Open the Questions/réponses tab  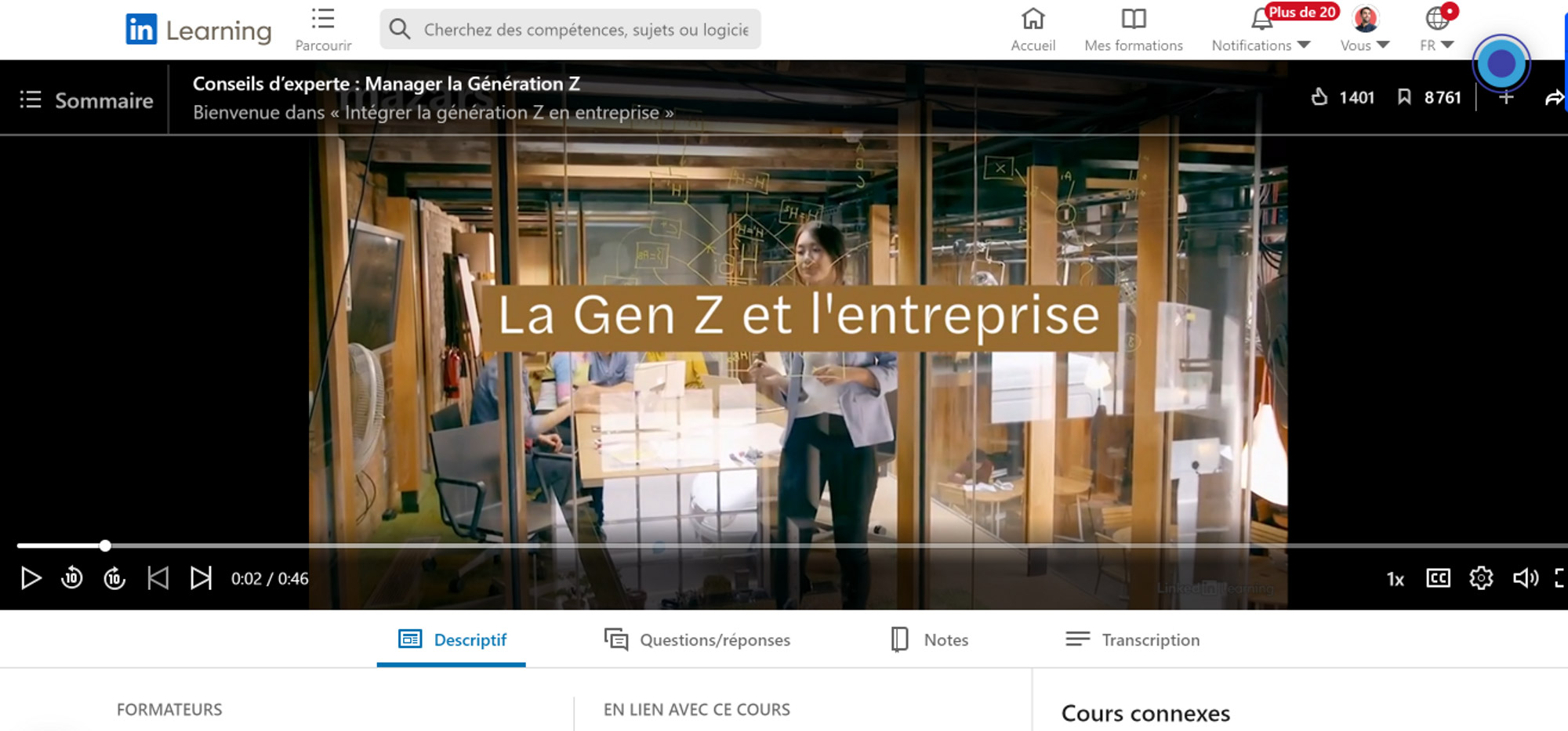pyautogui.click(x=697, y=640)
